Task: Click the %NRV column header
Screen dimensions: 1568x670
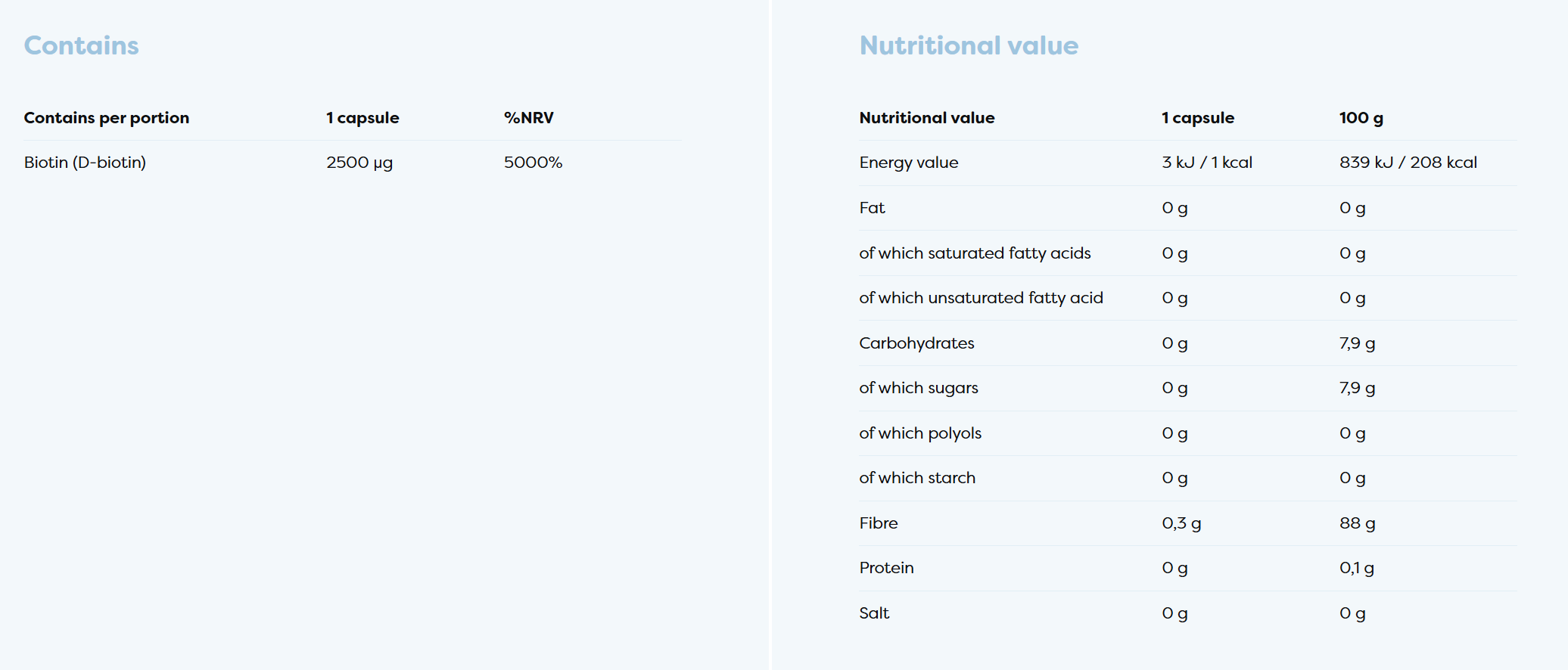Action: [x=529, y=118]
